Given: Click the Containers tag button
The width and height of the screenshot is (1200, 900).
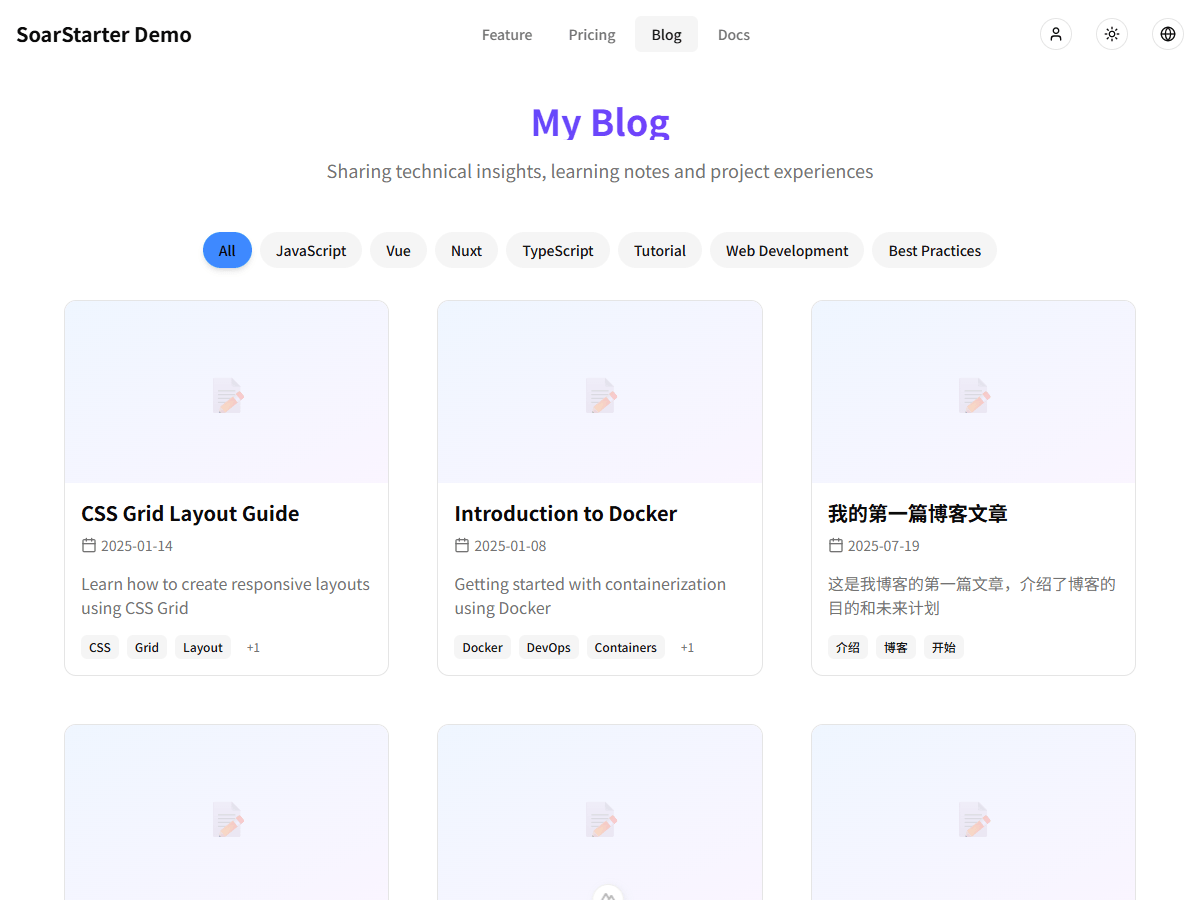Looking at the screenshot, I should pos(625,647).
